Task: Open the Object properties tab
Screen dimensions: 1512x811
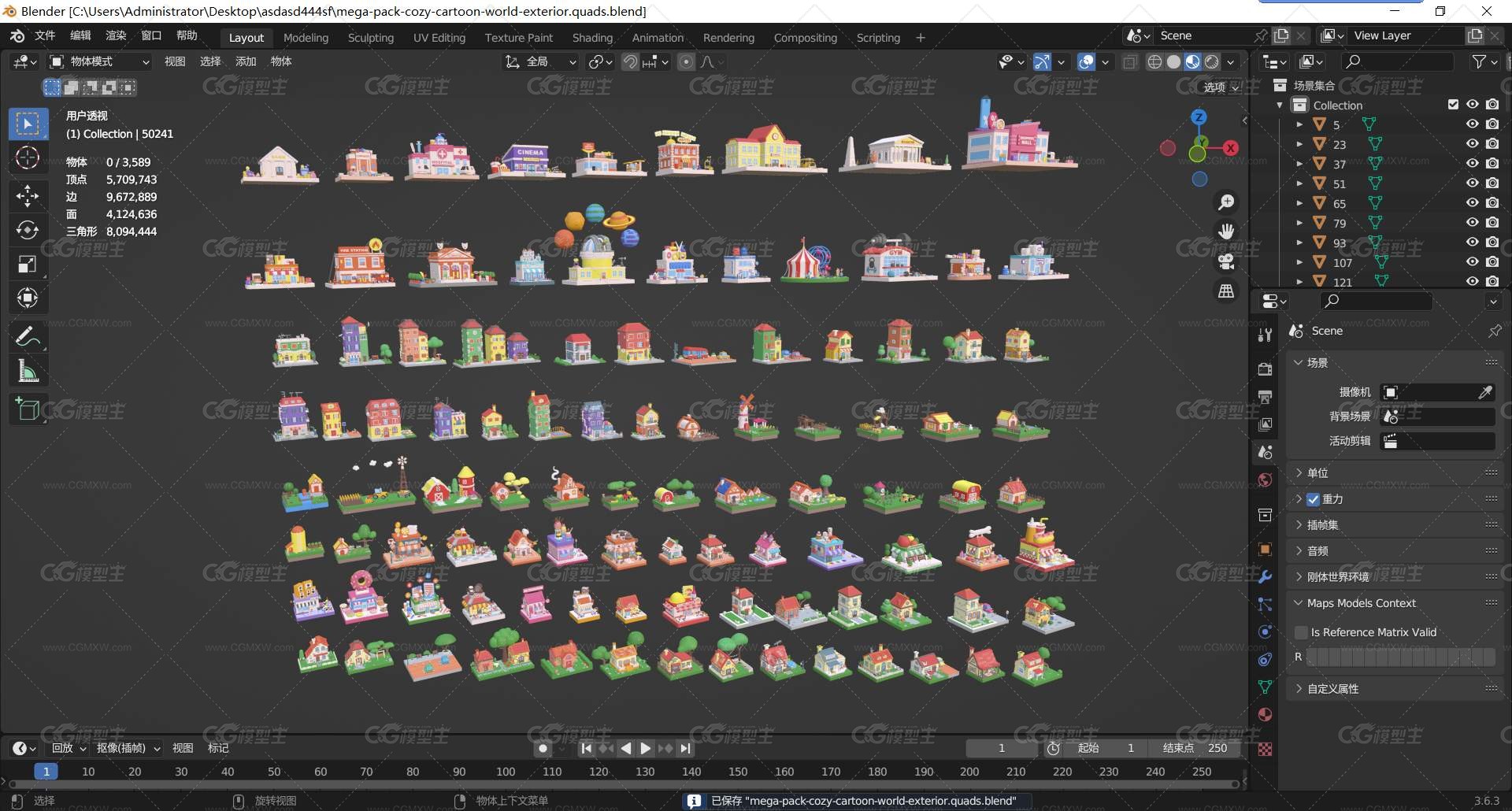Action: pos(1265,549)
